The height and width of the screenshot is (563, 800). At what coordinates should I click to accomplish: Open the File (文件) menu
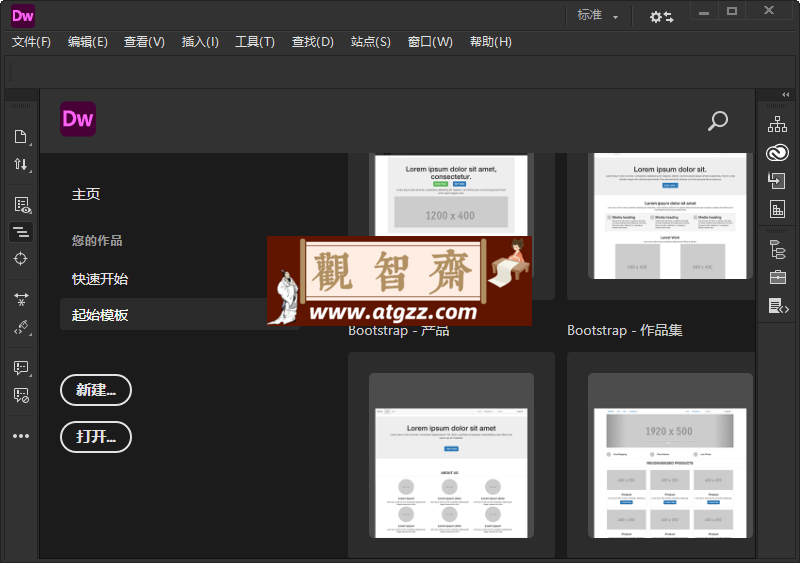pyautogui.click(x=31, y=42)
